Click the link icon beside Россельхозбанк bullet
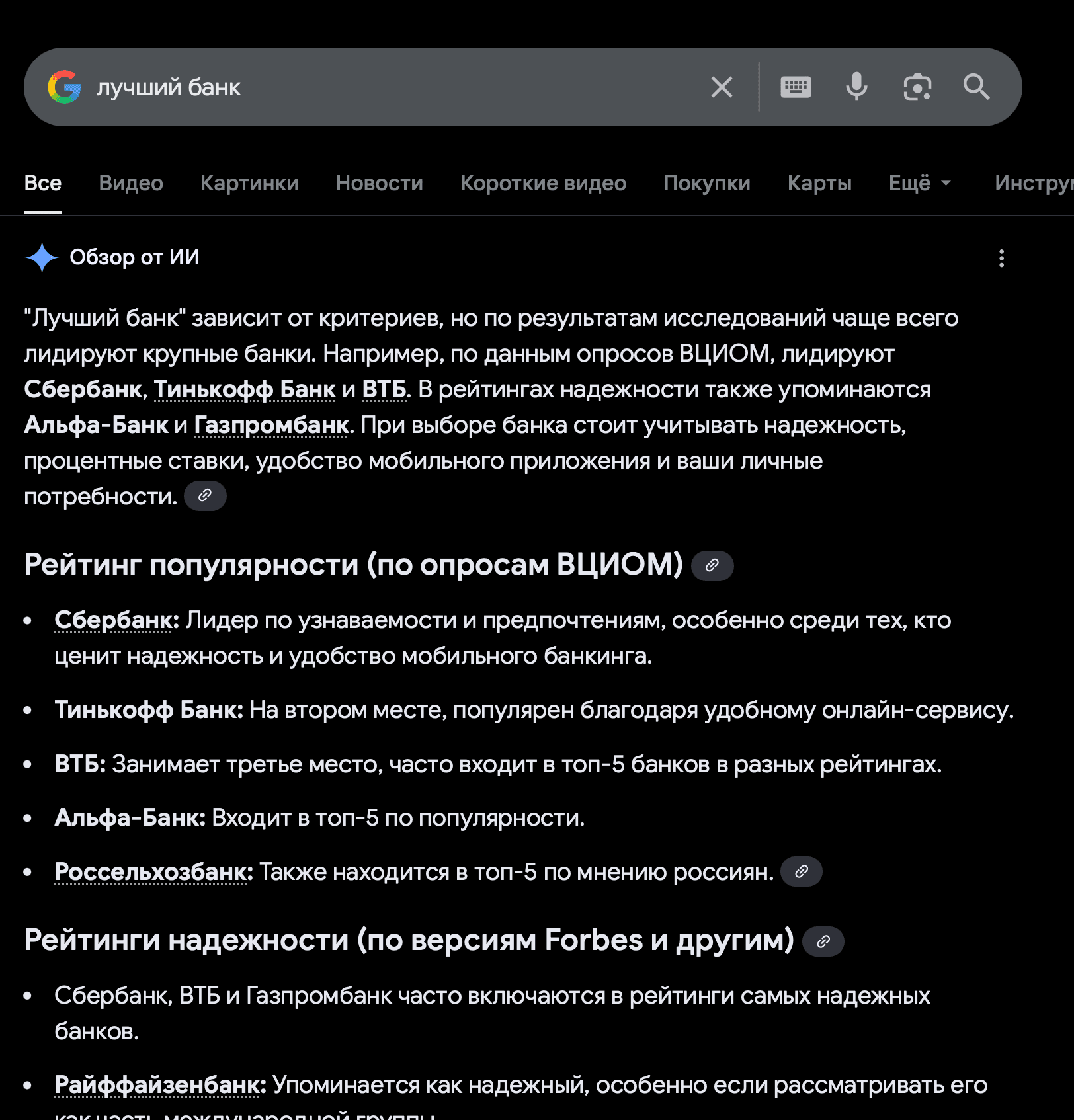1074x1120 pixels. click(x=801, y=871)
